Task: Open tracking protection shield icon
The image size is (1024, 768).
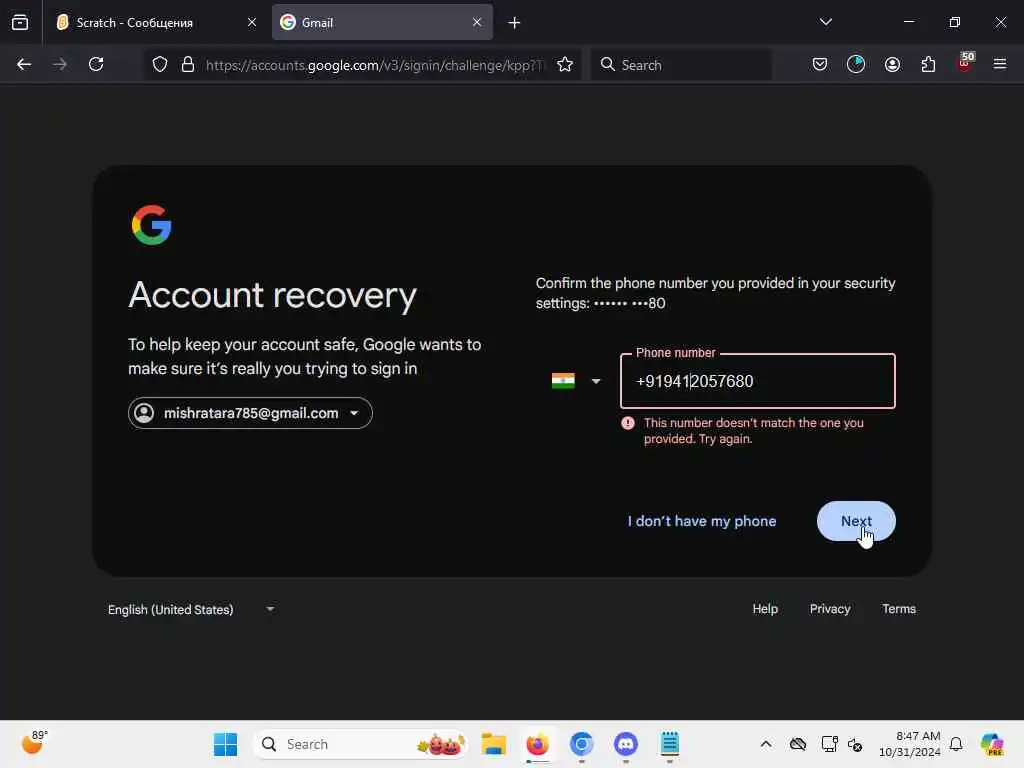Action: coord(160,64)
